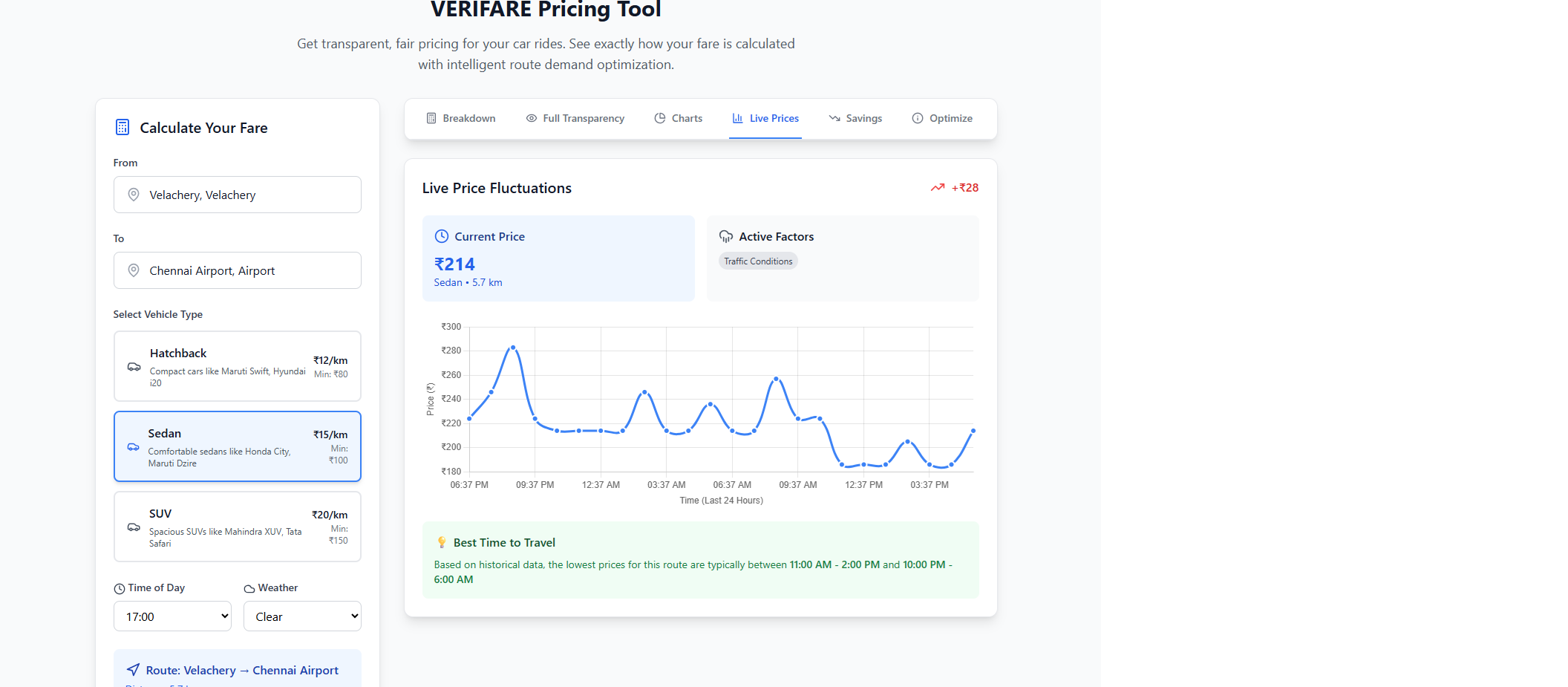1568x687 pixels.
Task: Open the Savings tab
Action: pos(855,118)
